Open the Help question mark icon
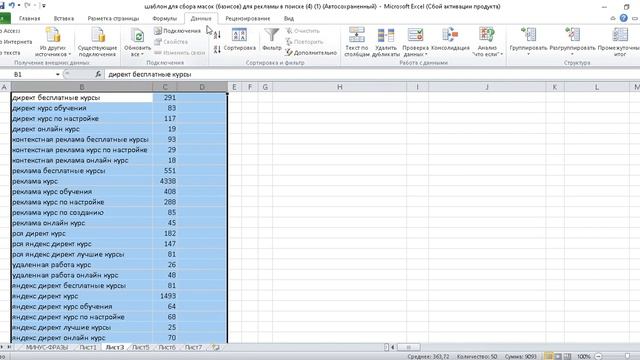Viewport: 640px width, 360px height. [x=624, y=18]
